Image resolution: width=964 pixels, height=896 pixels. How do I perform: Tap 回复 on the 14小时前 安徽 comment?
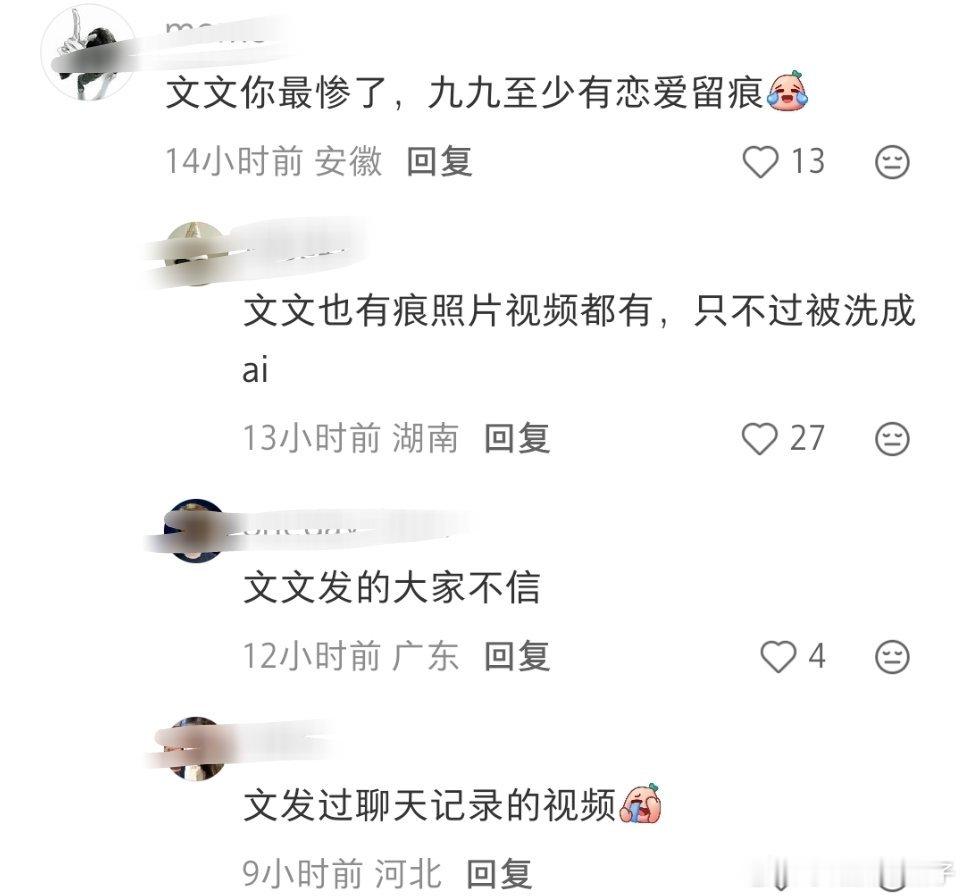[x=439, y=162]
